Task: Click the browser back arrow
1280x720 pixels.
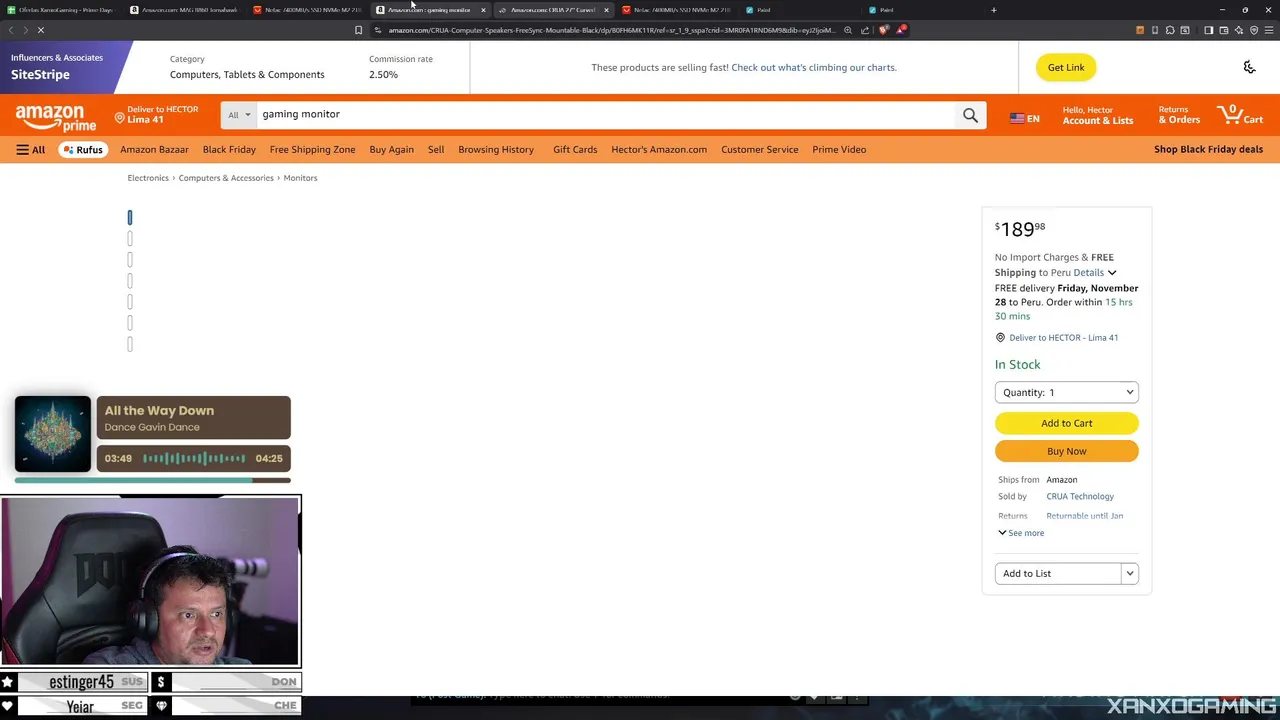Action: pos(11,30)
